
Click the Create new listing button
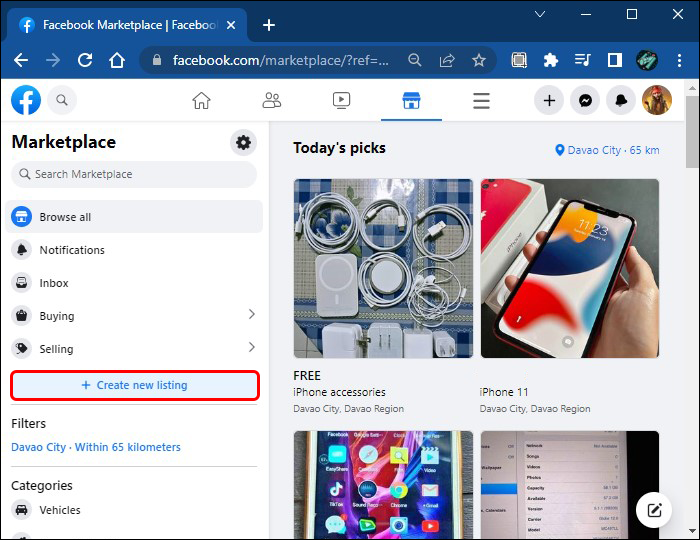pos(135,385)
